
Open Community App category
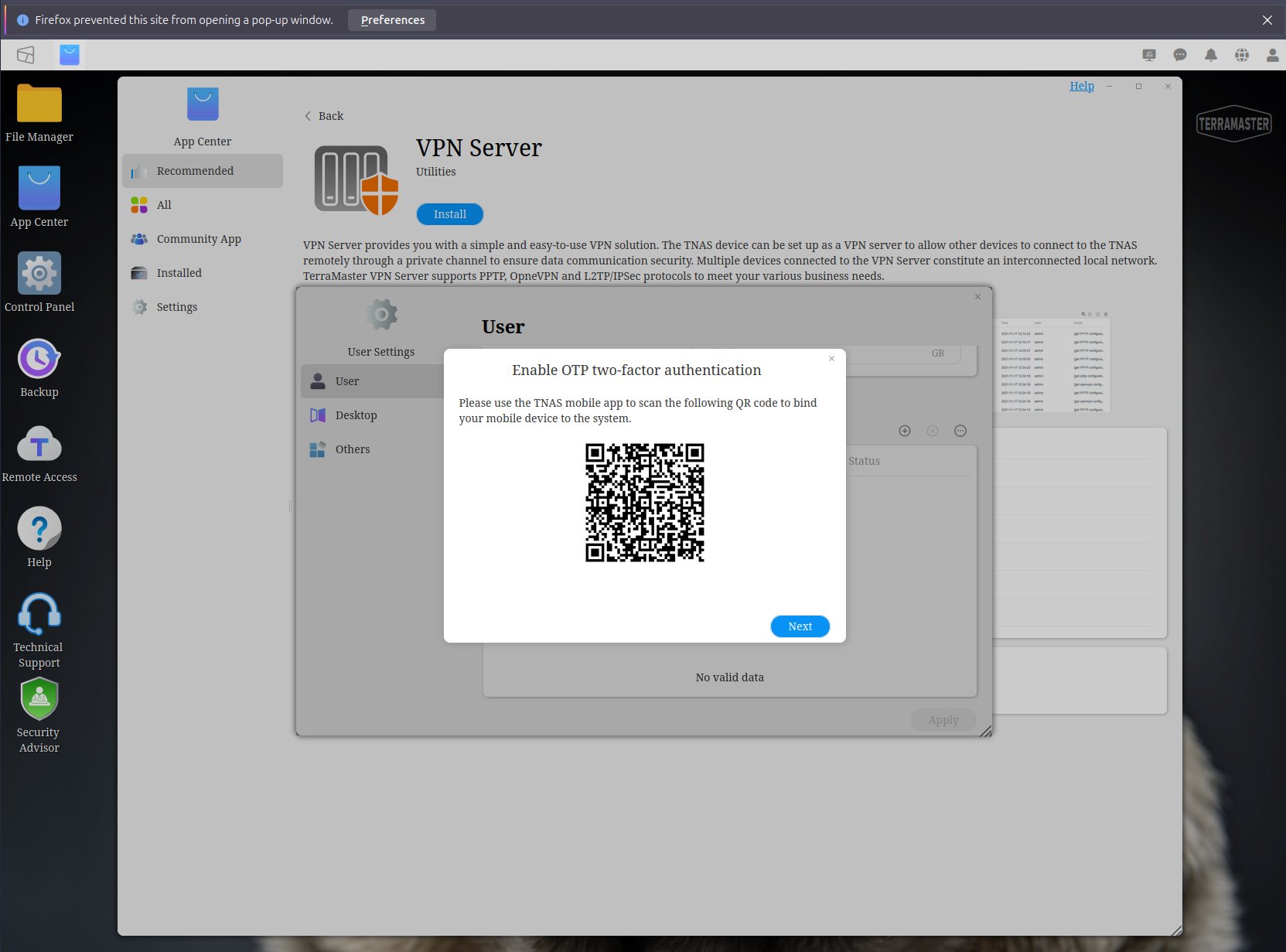coord(203,239)
